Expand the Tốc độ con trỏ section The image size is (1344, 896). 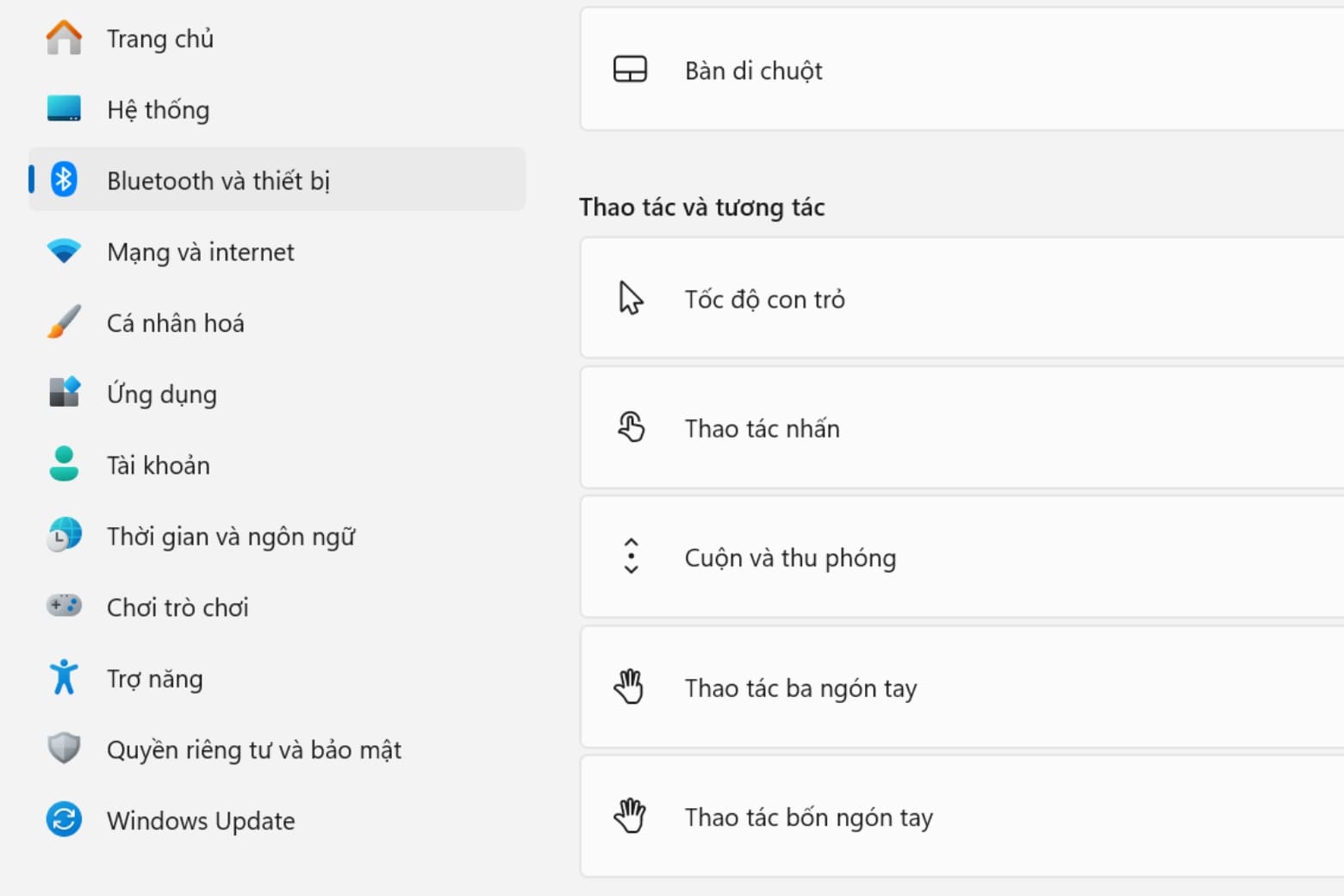tap(961, 299)
